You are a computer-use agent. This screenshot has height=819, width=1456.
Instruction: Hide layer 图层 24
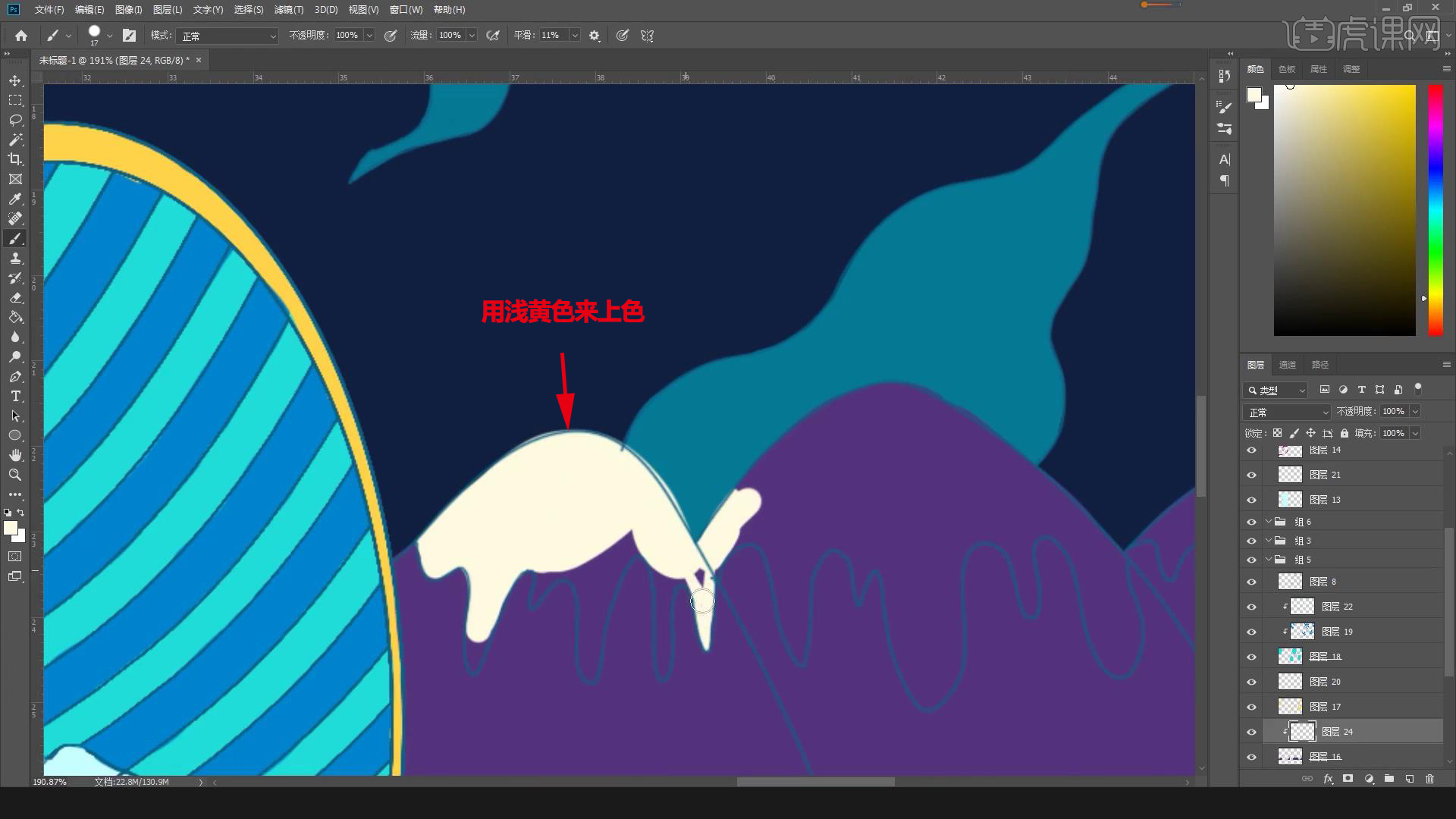[1251, 732]
